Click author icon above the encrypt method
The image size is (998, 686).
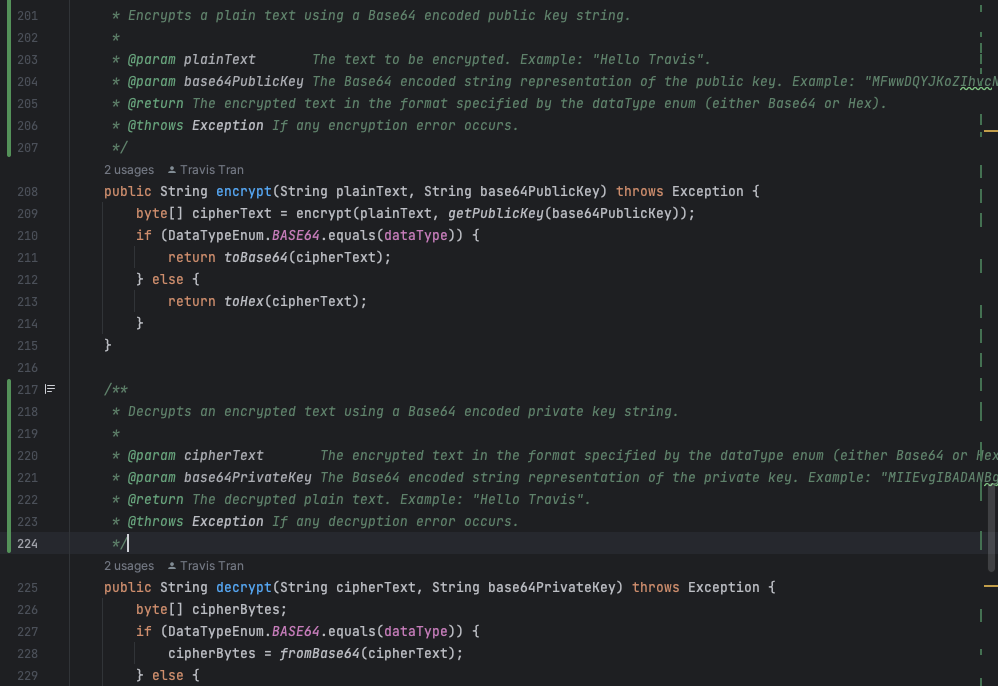(x=172, y=170)
